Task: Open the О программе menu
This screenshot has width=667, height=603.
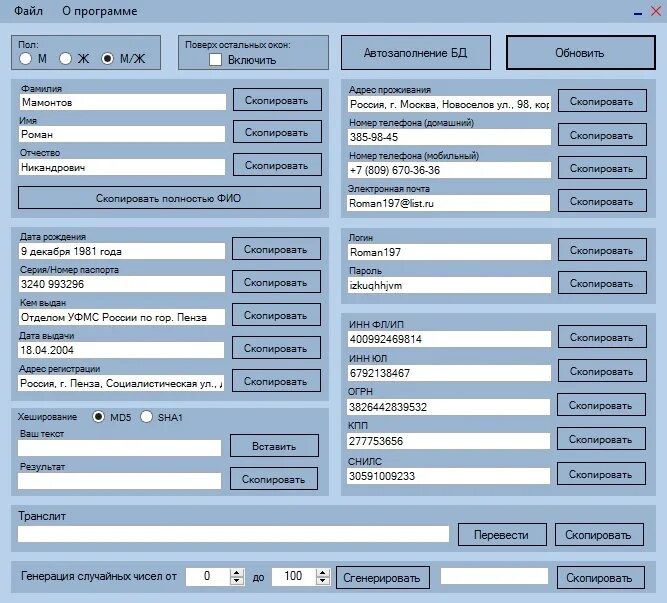Action: tap(100, 11)
